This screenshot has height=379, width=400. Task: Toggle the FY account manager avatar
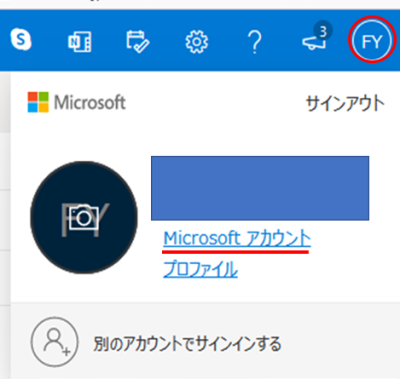371,42
